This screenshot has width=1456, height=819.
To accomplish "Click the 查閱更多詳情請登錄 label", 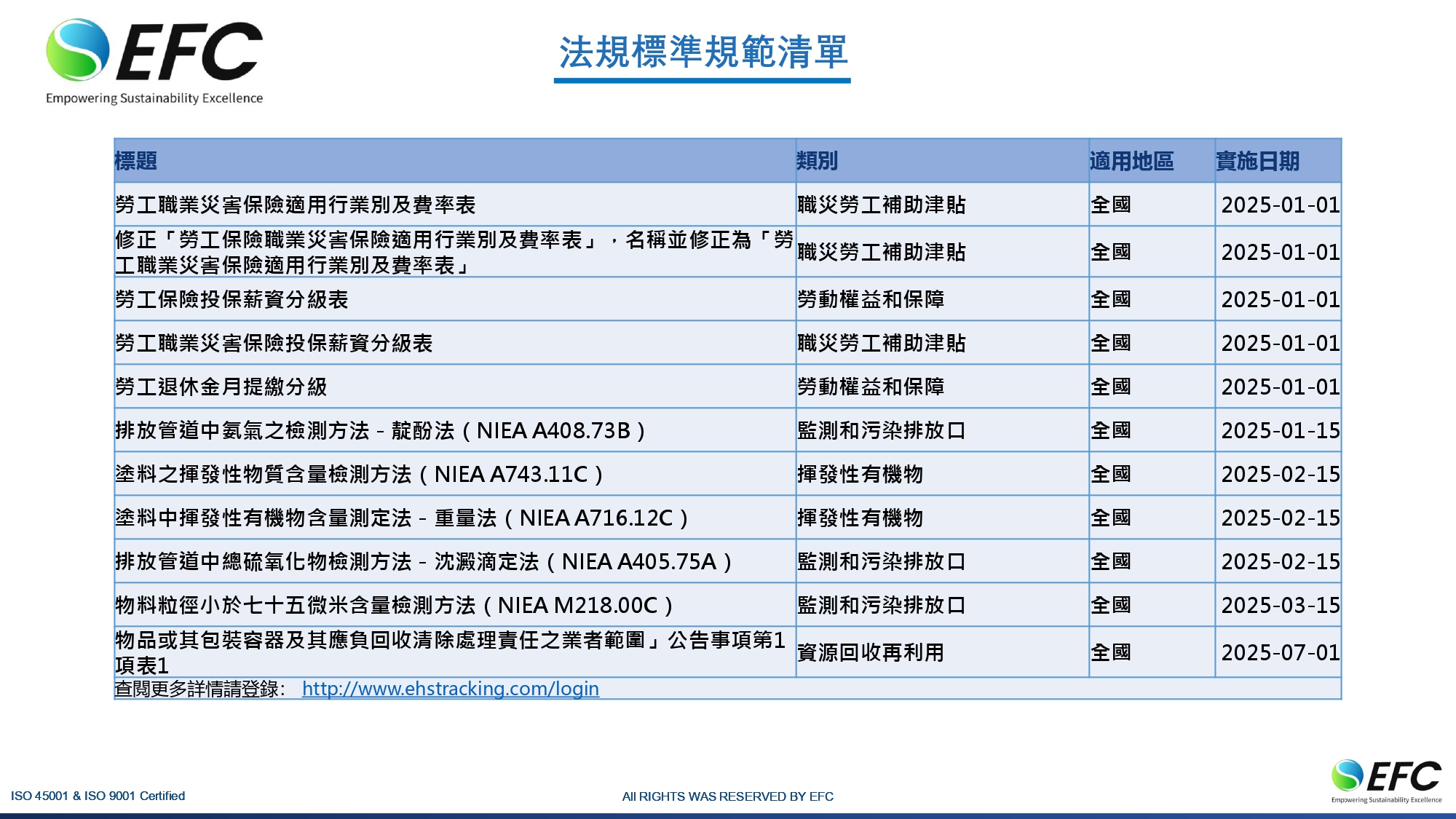I will point(200,689).
